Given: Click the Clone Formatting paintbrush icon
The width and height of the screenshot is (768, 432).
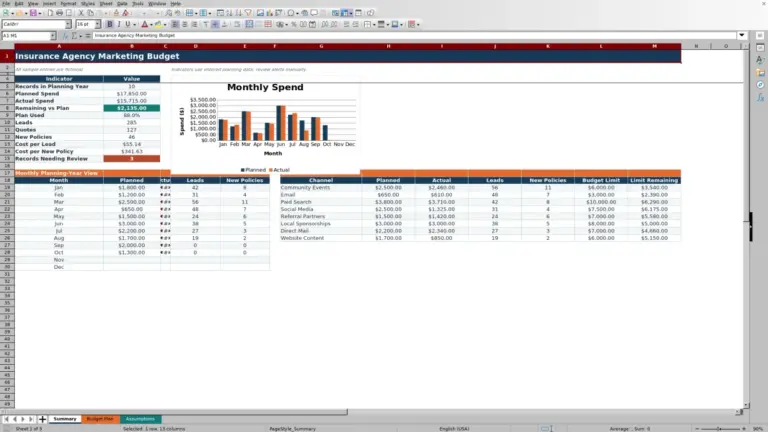Looking at the screenshot, I should pyautogui.click(x=116, y=13).
